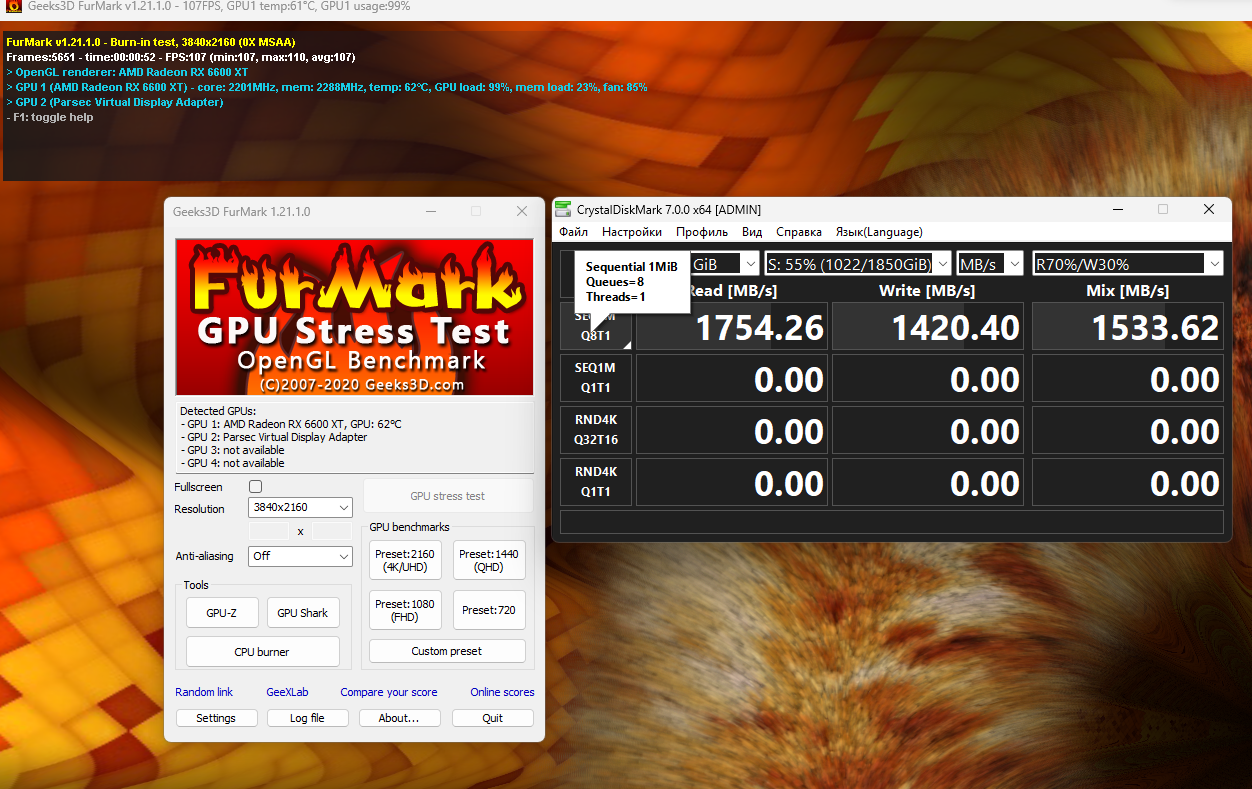This screenshot has height=789, width=1252.
Task: Launch GPU Shark tool
Action: [303, 613]
